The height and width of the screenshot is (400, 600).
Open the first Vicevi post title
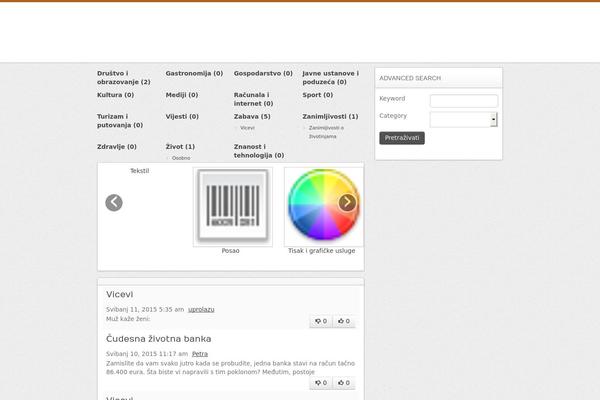(120, 294)
